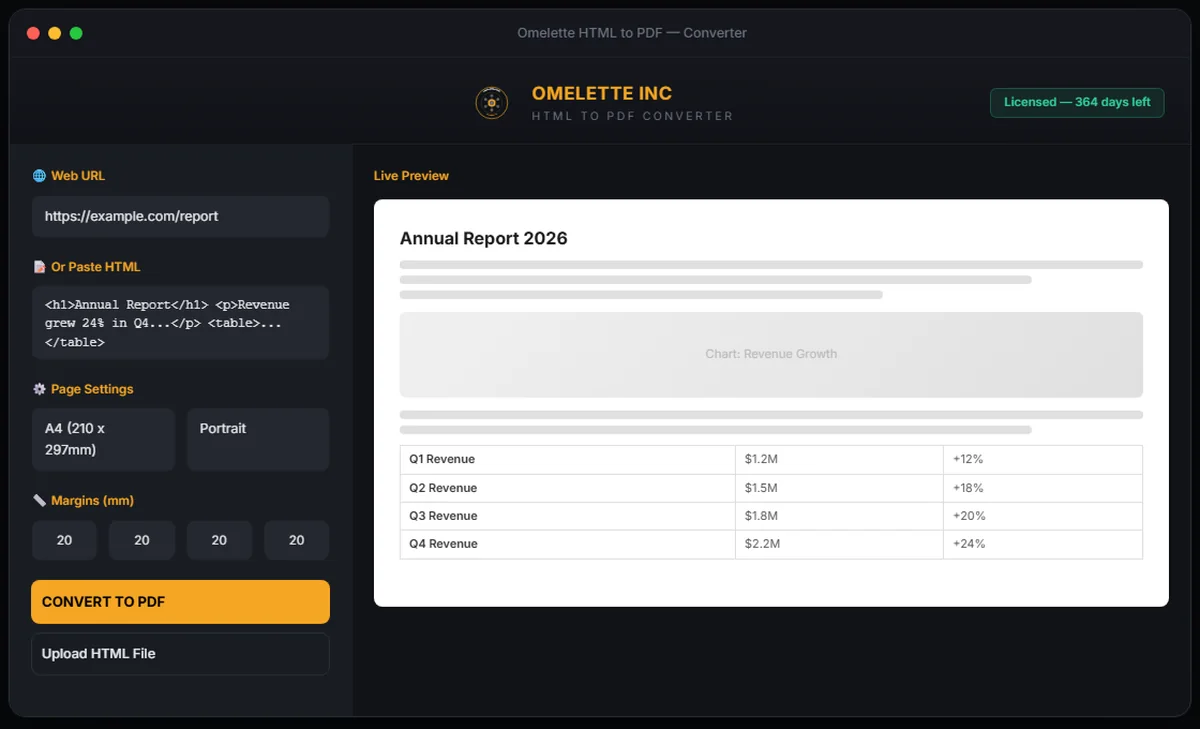Select the "$2.2M" value cell
Screen dimensions: 1200x729
coord(839,544)
